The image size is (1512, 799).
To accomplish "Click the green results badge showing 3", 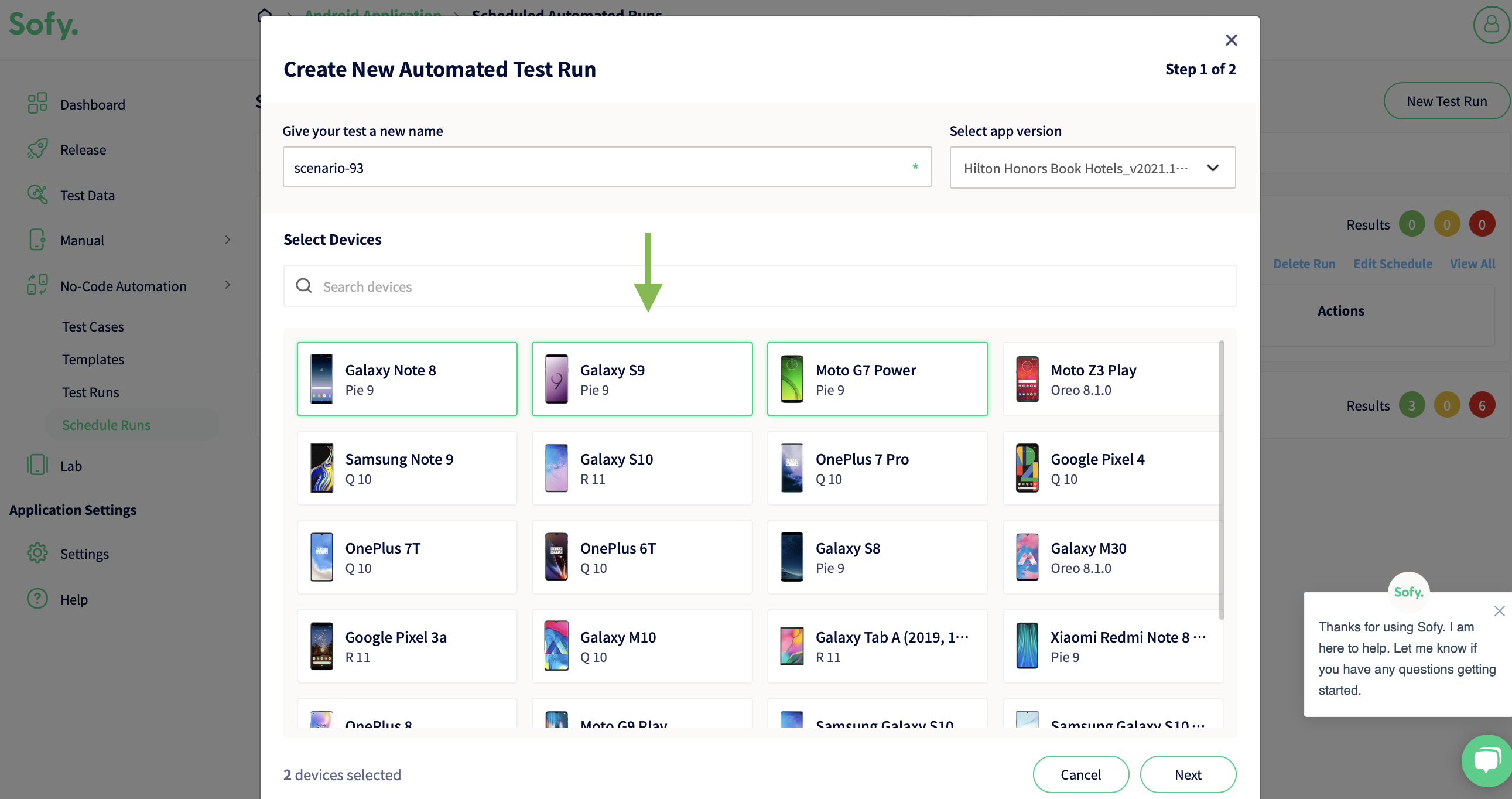I will (x=1411, y=405).
